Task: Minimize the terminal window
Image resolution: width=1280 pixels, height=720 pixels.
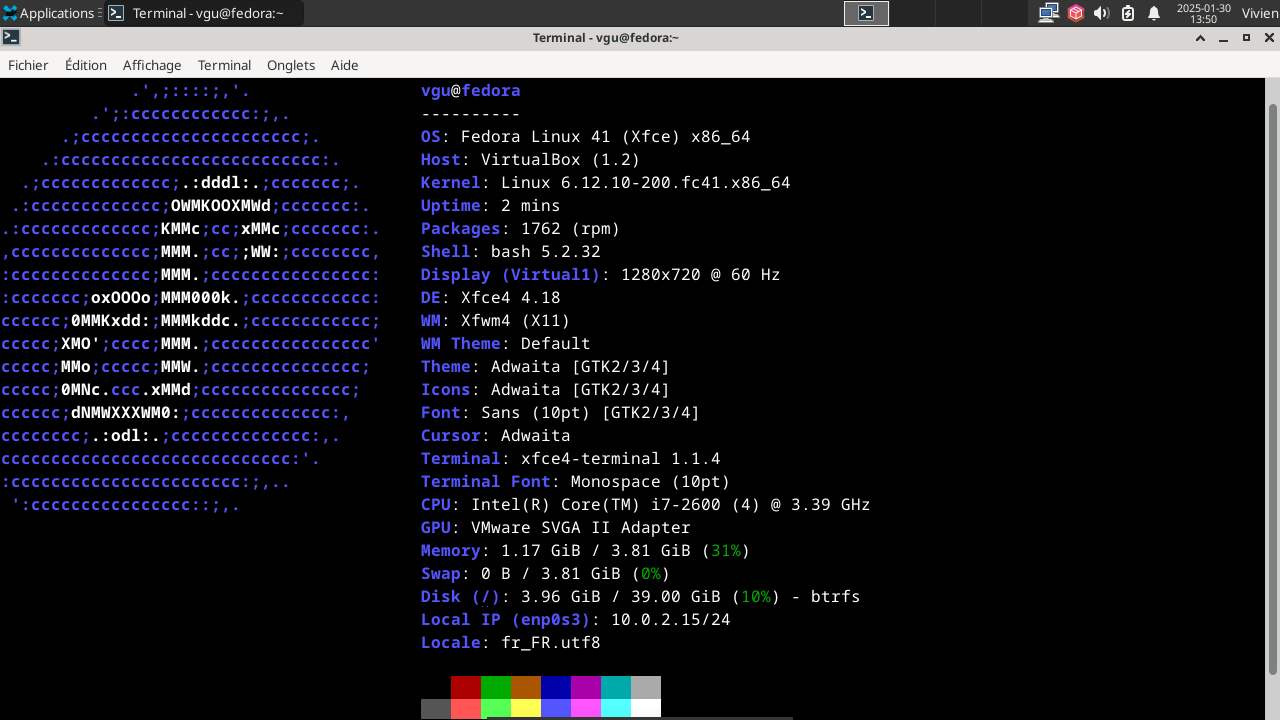Action: pos(1224,38)
